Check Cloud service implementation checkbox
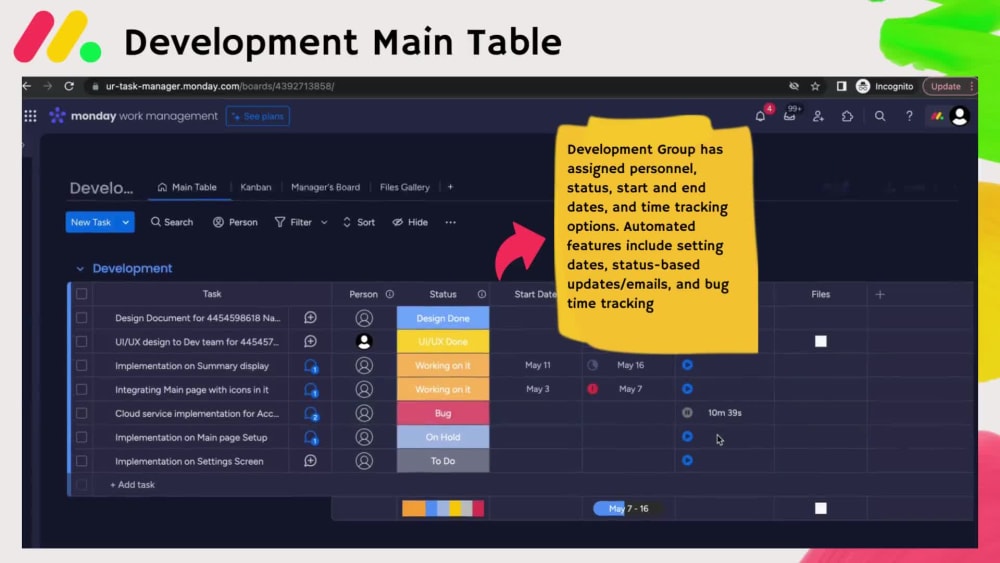 (82, 413)
